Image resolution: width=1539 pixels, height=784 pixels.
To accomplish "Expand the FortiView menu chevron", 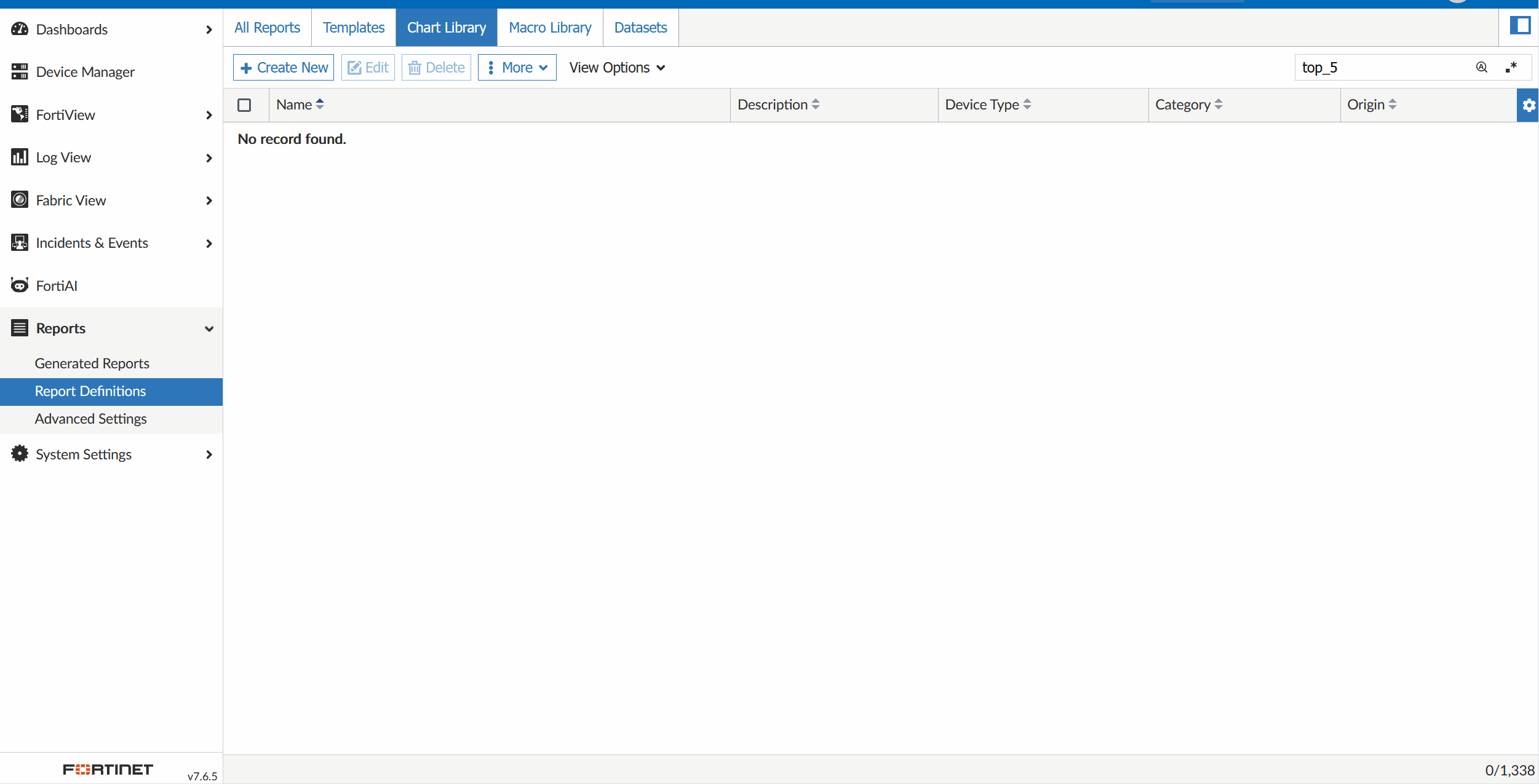I will click(x=209, y=115).
